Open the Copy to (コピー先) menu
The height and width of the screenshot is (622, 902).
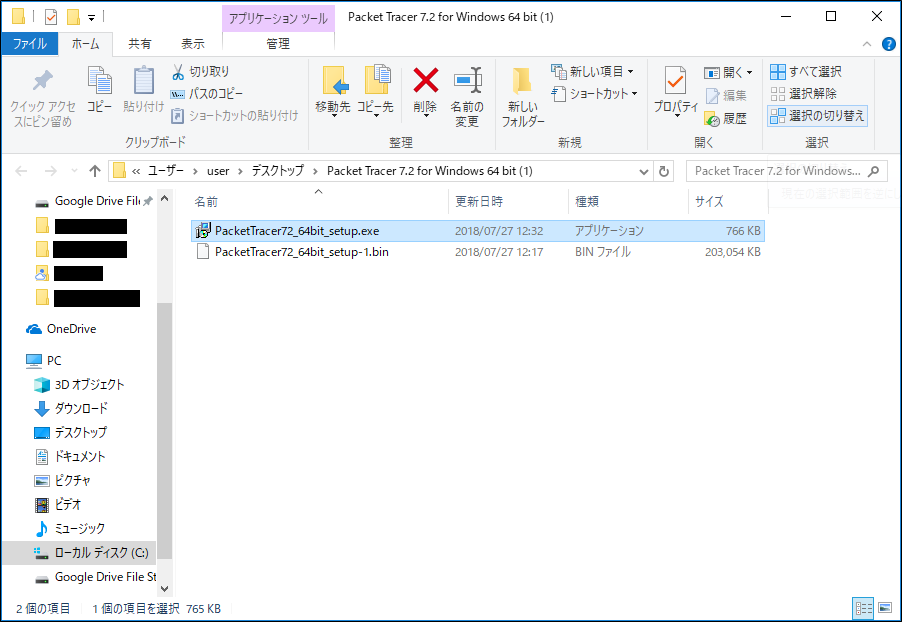pos(376,92)
